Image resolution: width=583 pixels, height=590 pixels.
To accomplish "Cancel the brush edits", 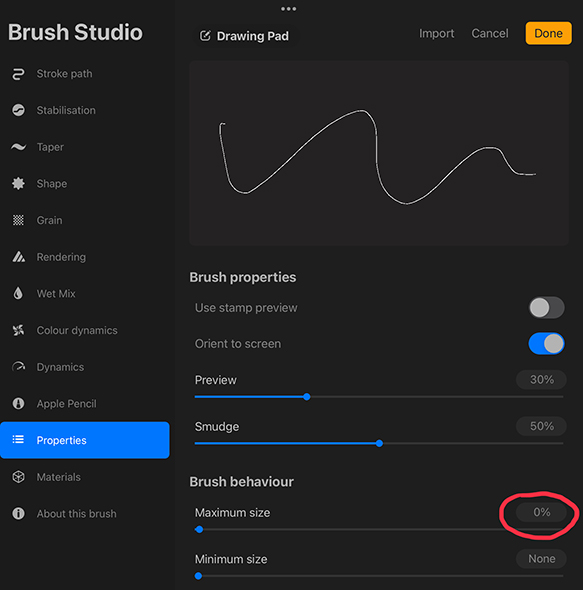I will (490, 33).
